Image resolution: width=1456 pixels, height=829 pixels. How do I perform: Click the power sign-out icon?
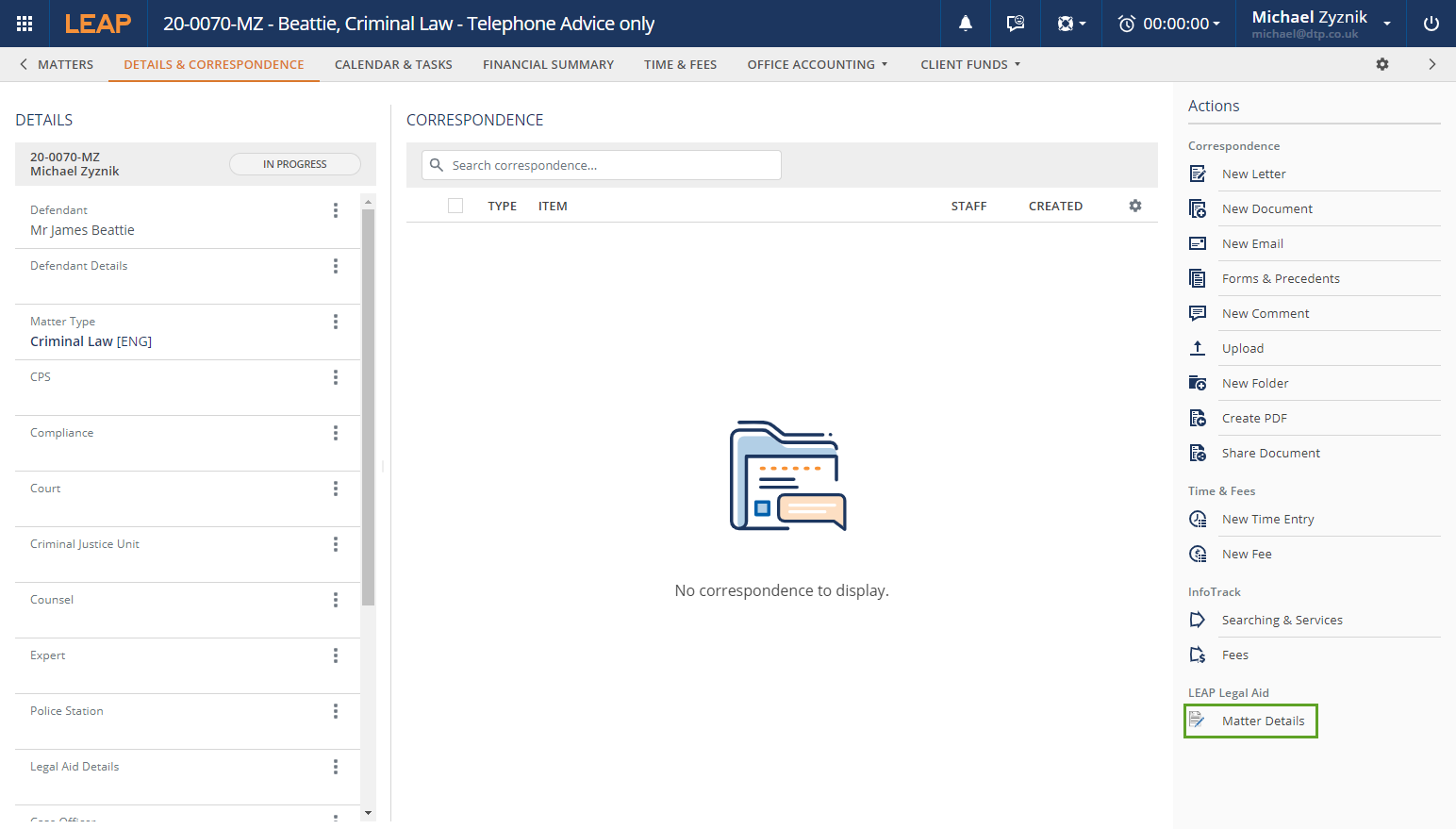point(1431,24)
